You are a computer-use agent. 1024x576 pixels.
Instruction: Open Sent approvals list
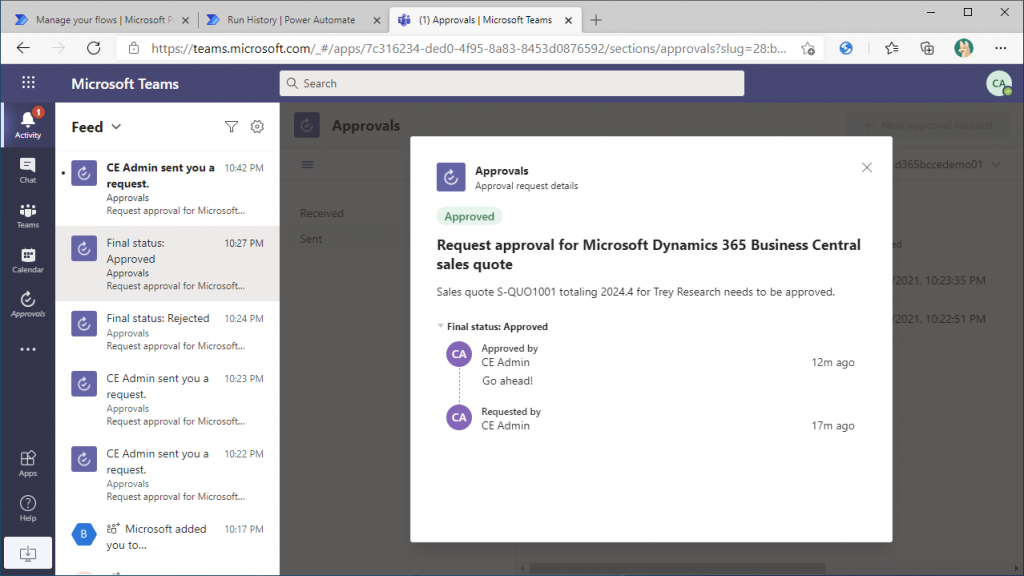(x=311, y=239)
